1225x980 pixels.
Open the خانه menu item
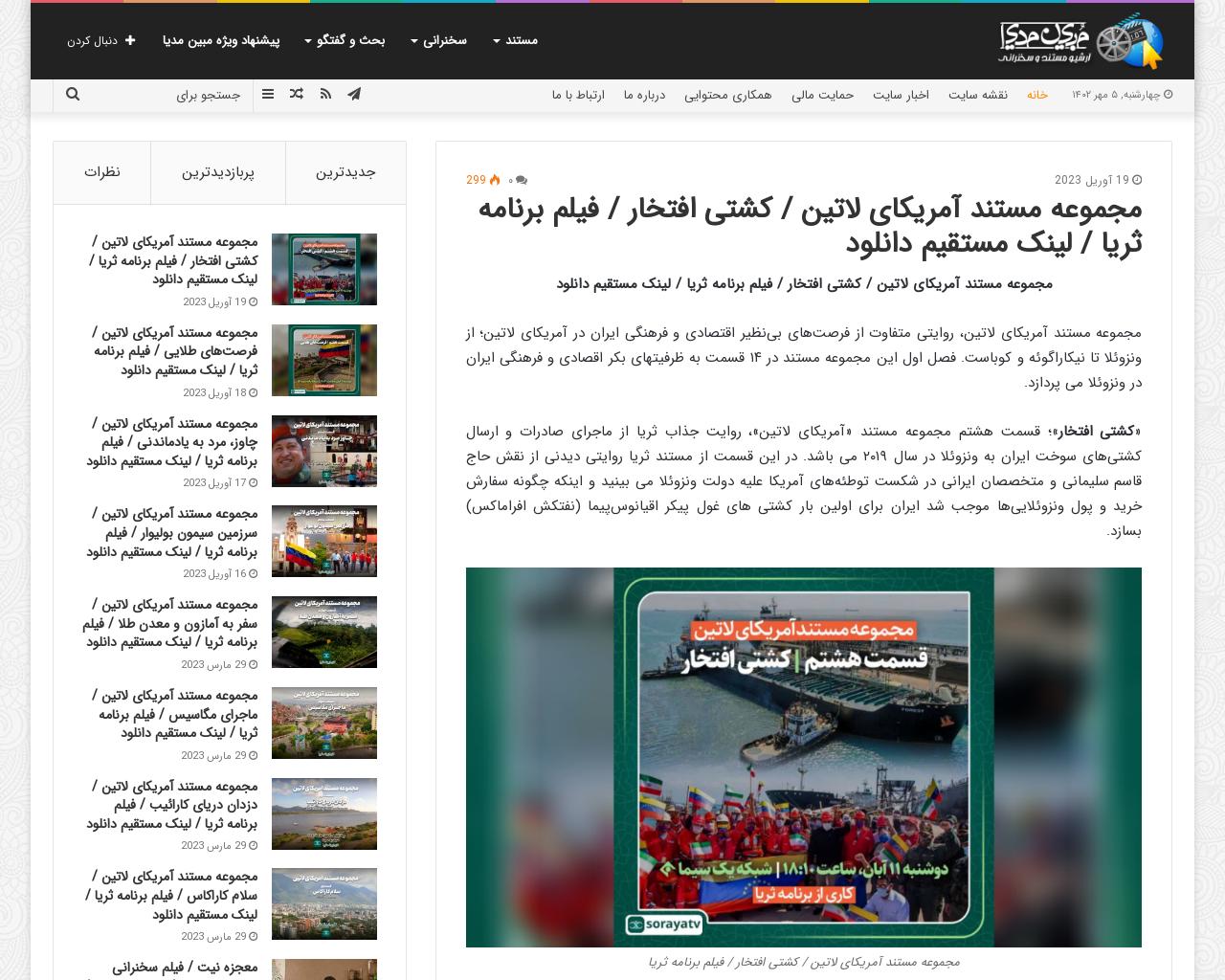point(1036,93)
